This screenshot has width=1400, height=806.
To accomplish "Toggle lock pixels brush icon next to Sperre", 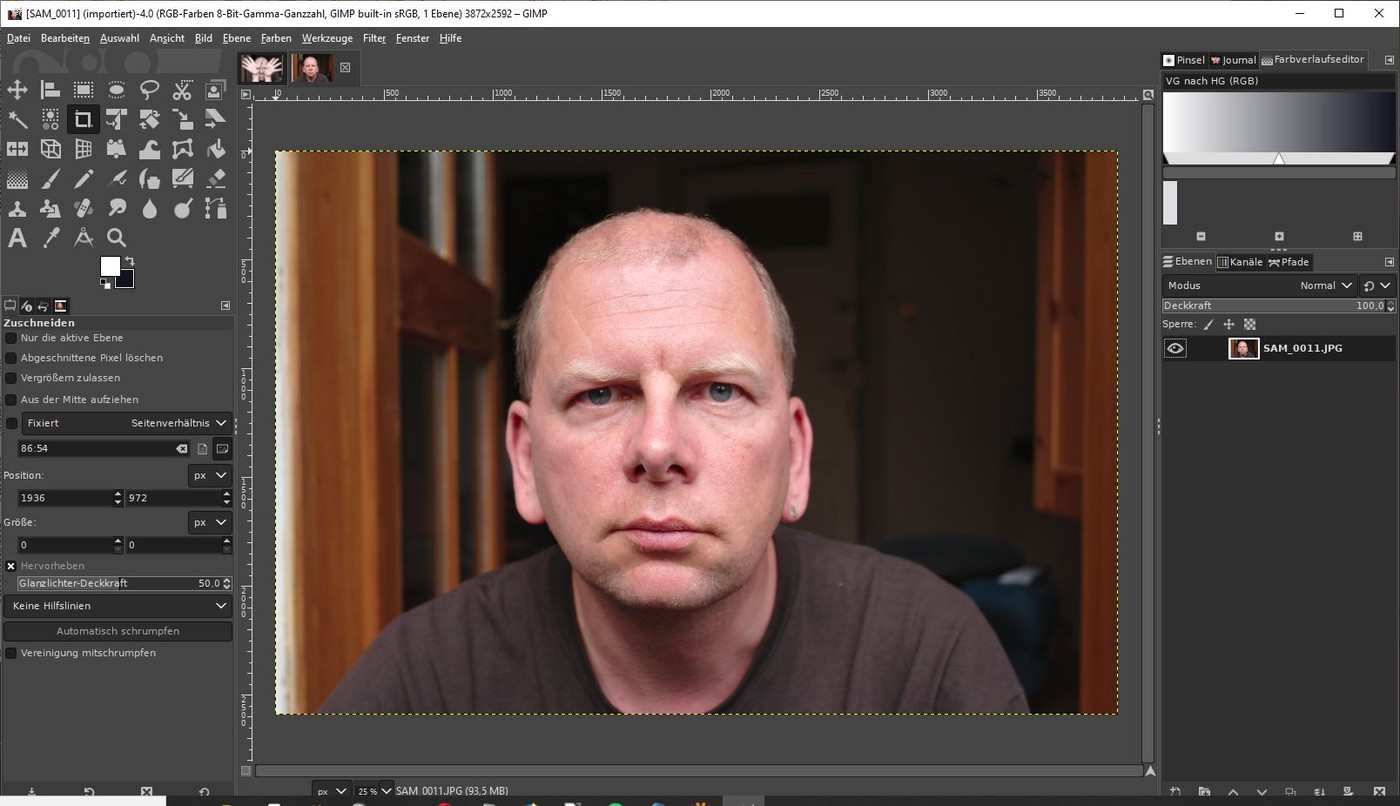I will click(1208, 324).
